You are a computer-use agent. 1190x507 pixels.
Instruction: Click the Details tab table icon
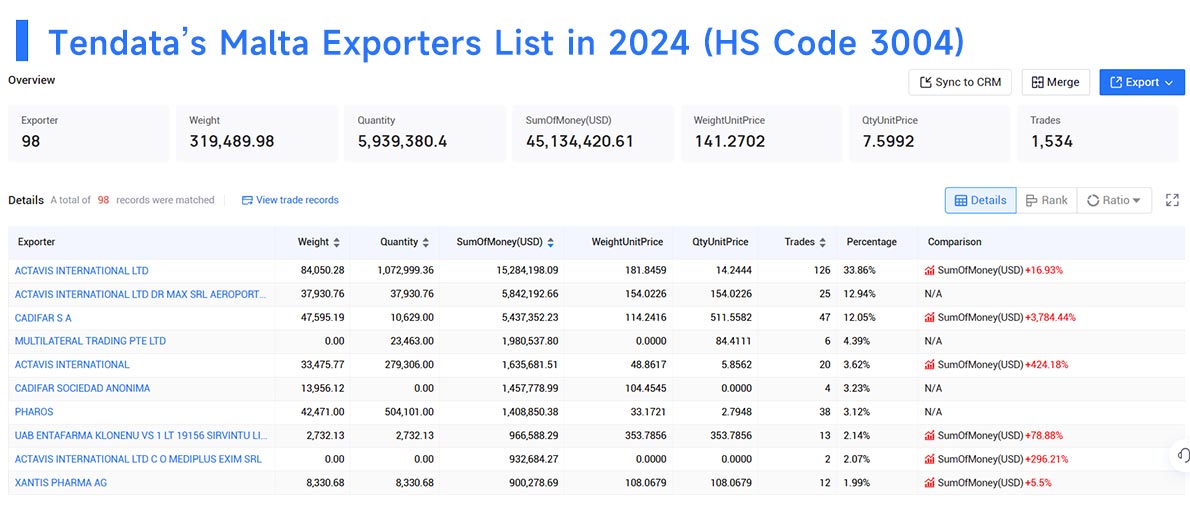[961, 200]
